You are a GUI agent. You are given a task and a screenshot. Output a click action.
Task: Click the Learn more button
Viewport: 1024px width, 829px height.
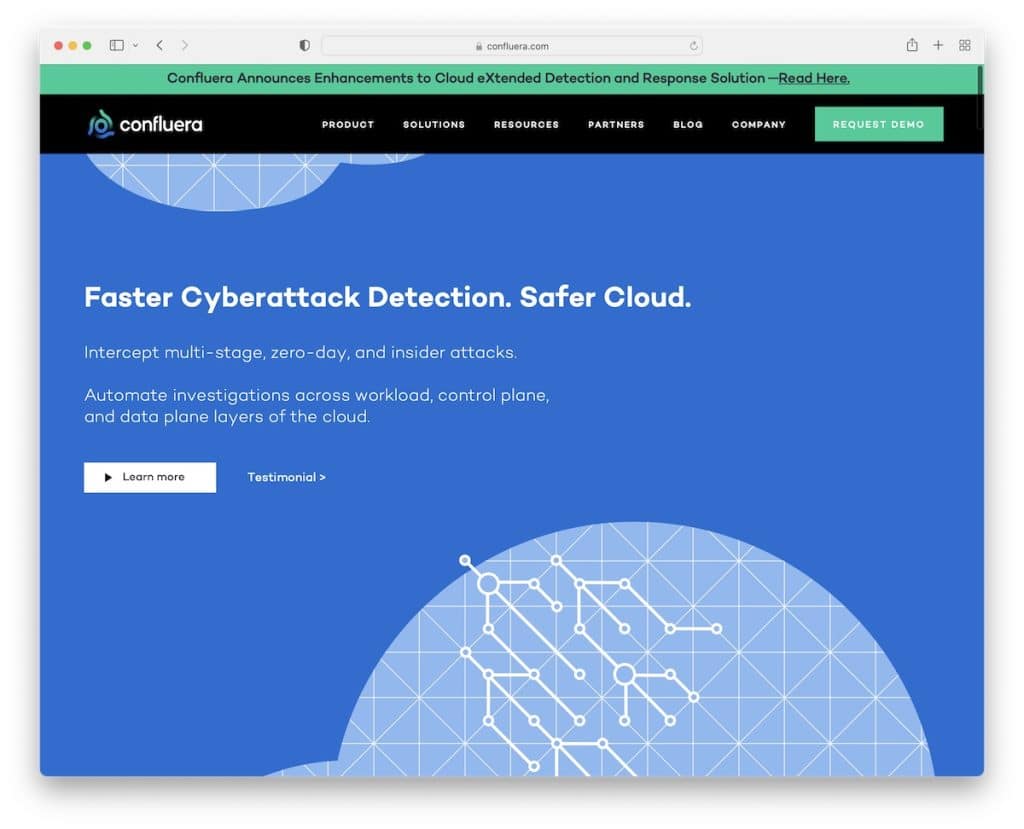pyautogui.click(x=150, y=478)
